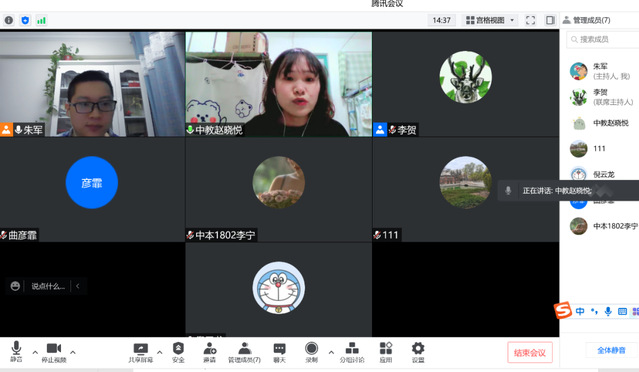Stop video with the camera icon

pos(54,351)
